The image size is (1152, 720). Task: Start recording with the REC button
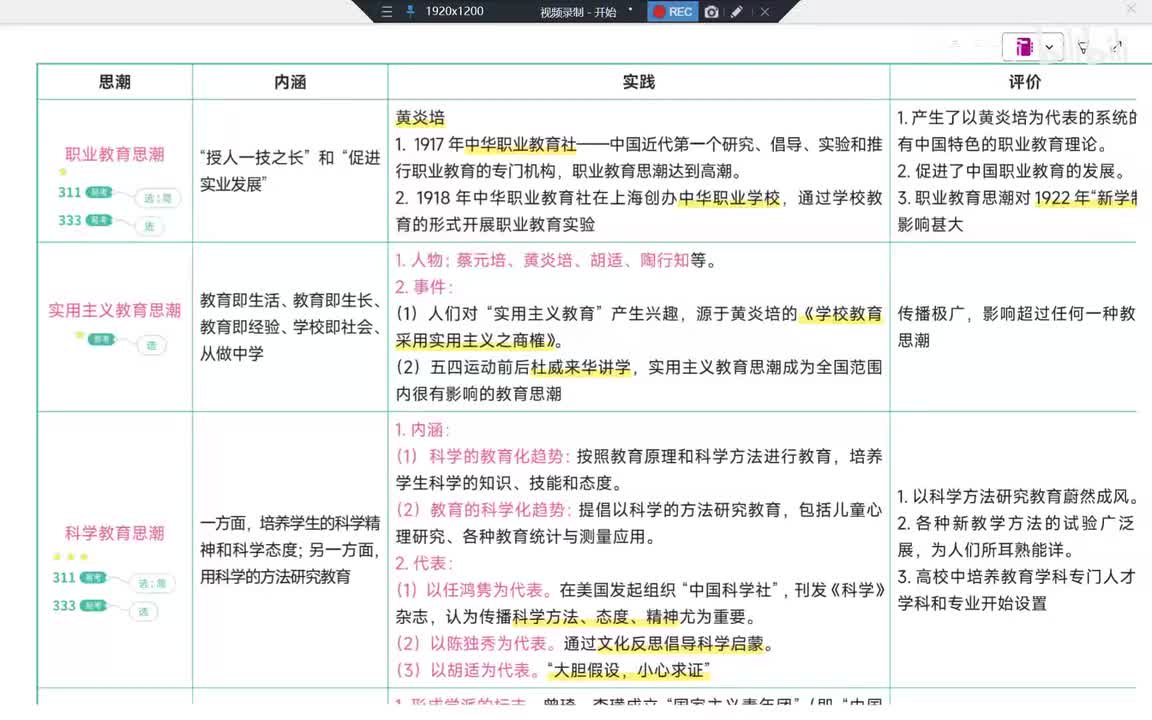pos(673,11)
